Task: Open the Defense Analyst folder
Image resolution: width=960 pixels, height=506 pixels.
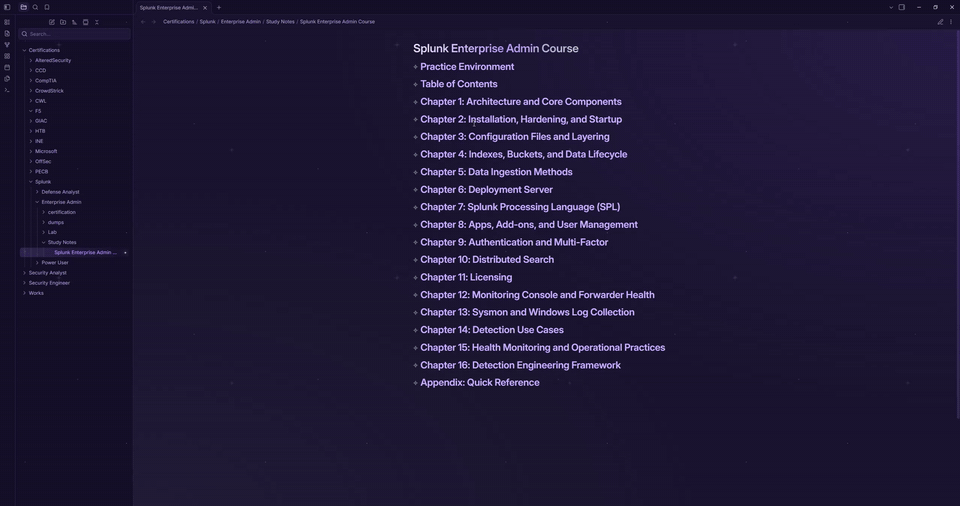Action: coord(60,192)
